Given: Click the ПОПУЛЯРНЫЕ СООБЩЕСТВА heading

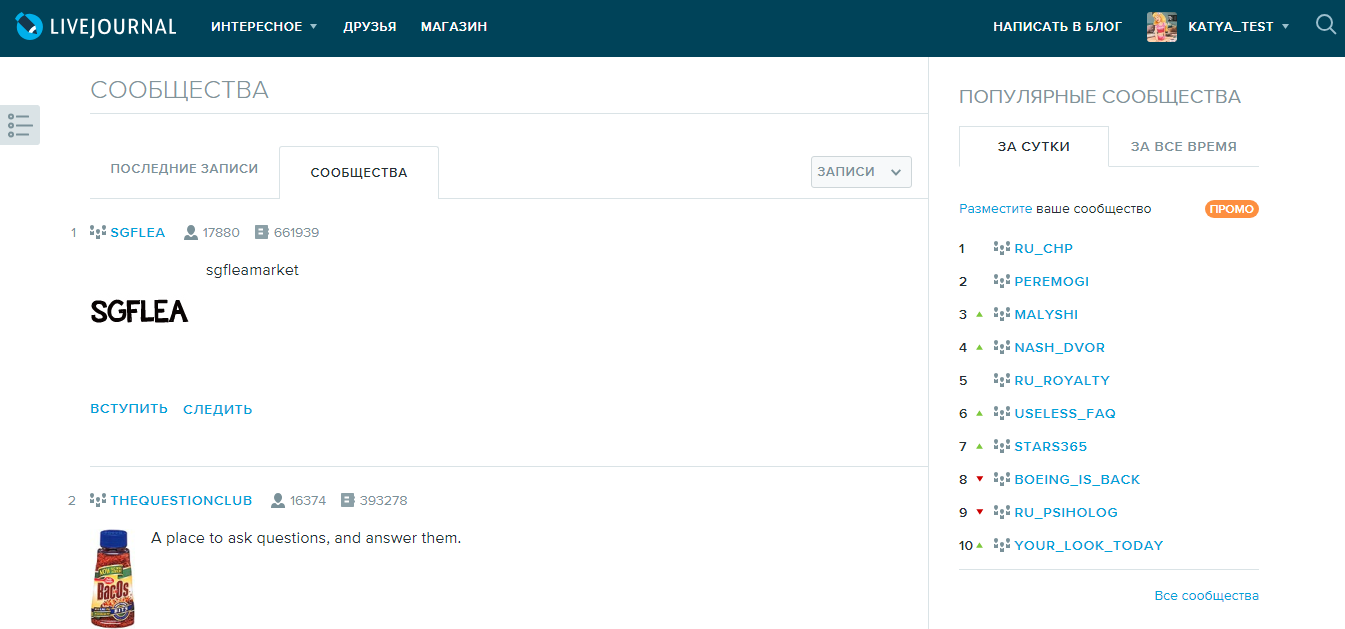Looking at the screenshot, I should tap(1100, 97).
